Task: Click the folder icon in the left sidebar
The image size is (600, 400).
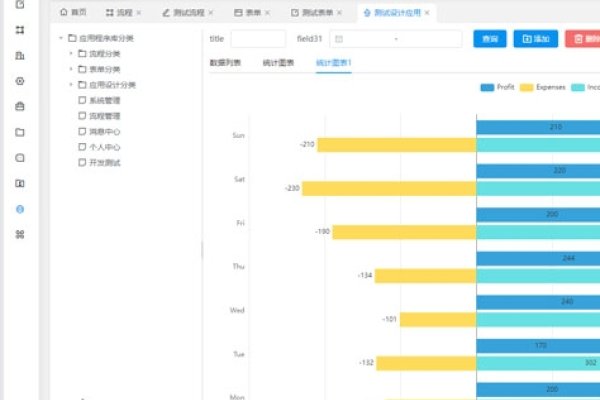Action: pyautogui.click(x=20, y=132)
